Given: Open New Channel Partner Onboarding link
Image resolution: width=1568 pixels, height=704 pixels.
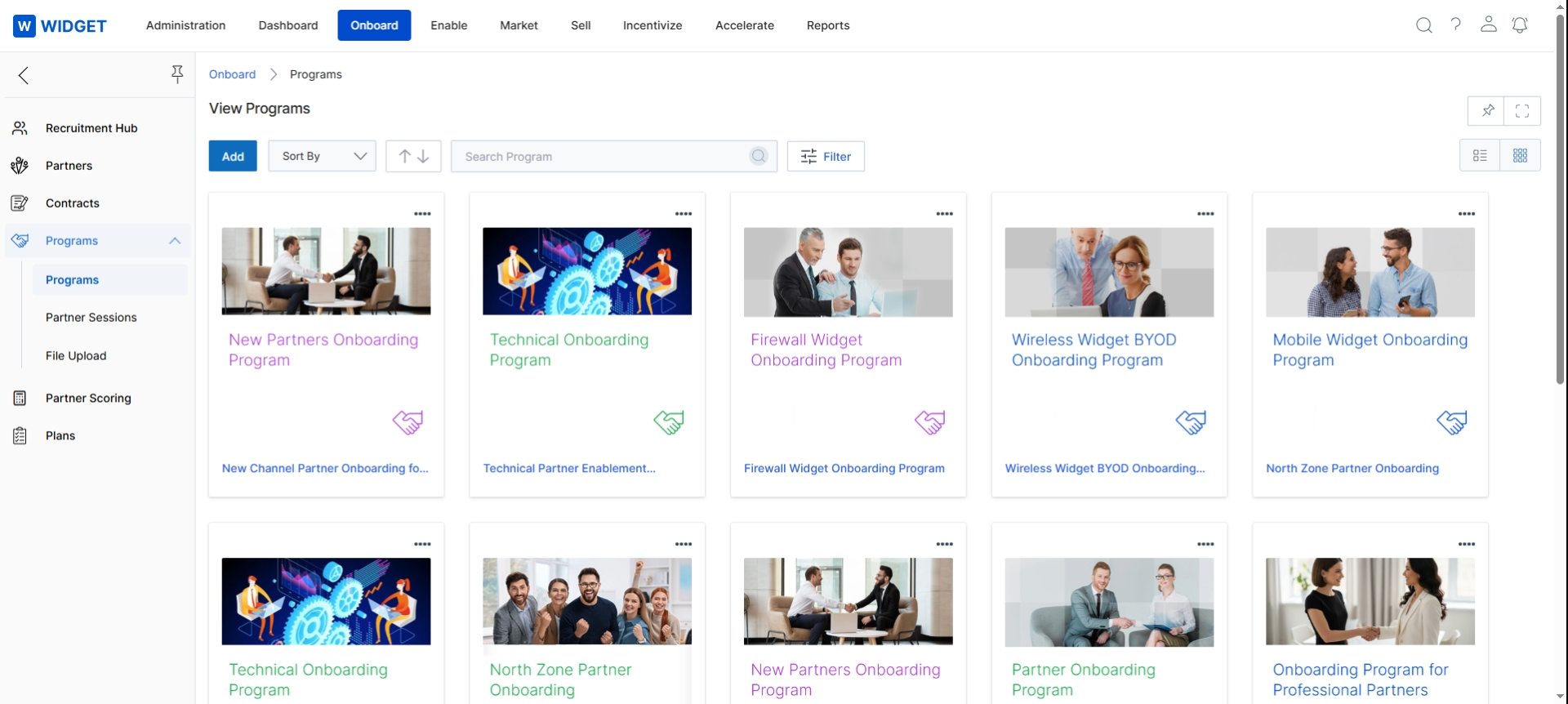Looking at the screenshot, I should click(x=325, y=469).
